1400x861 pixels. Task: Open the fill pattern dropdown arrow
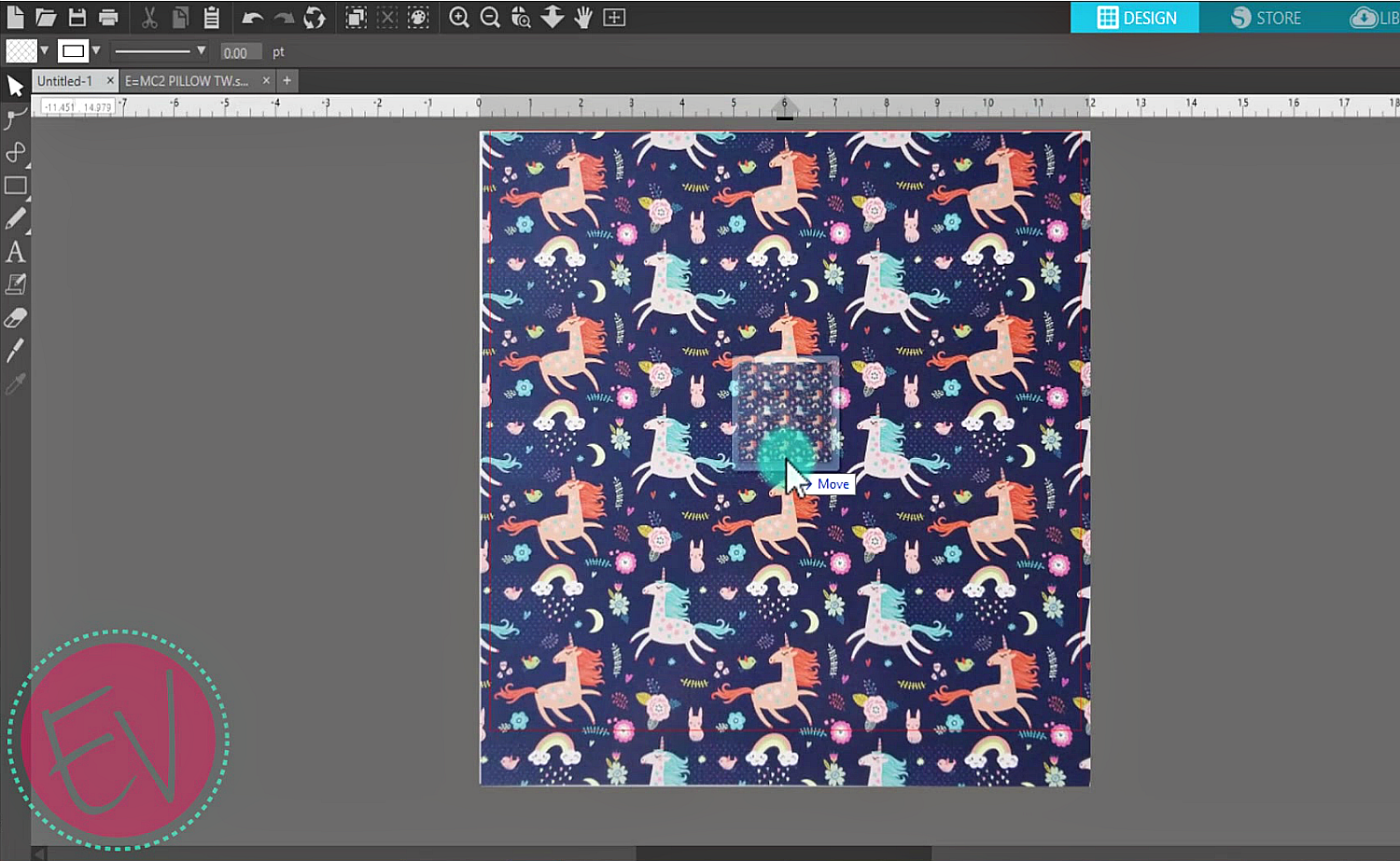click(44, 50)
